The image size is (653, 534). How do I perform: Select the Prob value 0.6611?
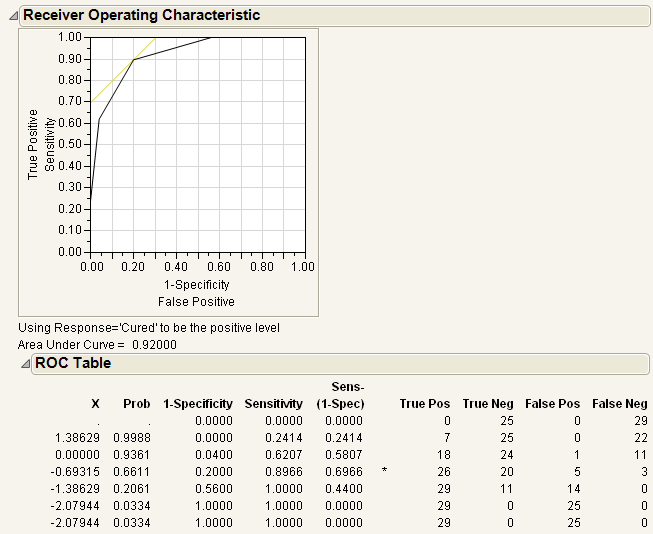pyautogui.click(x=132, y=472)
